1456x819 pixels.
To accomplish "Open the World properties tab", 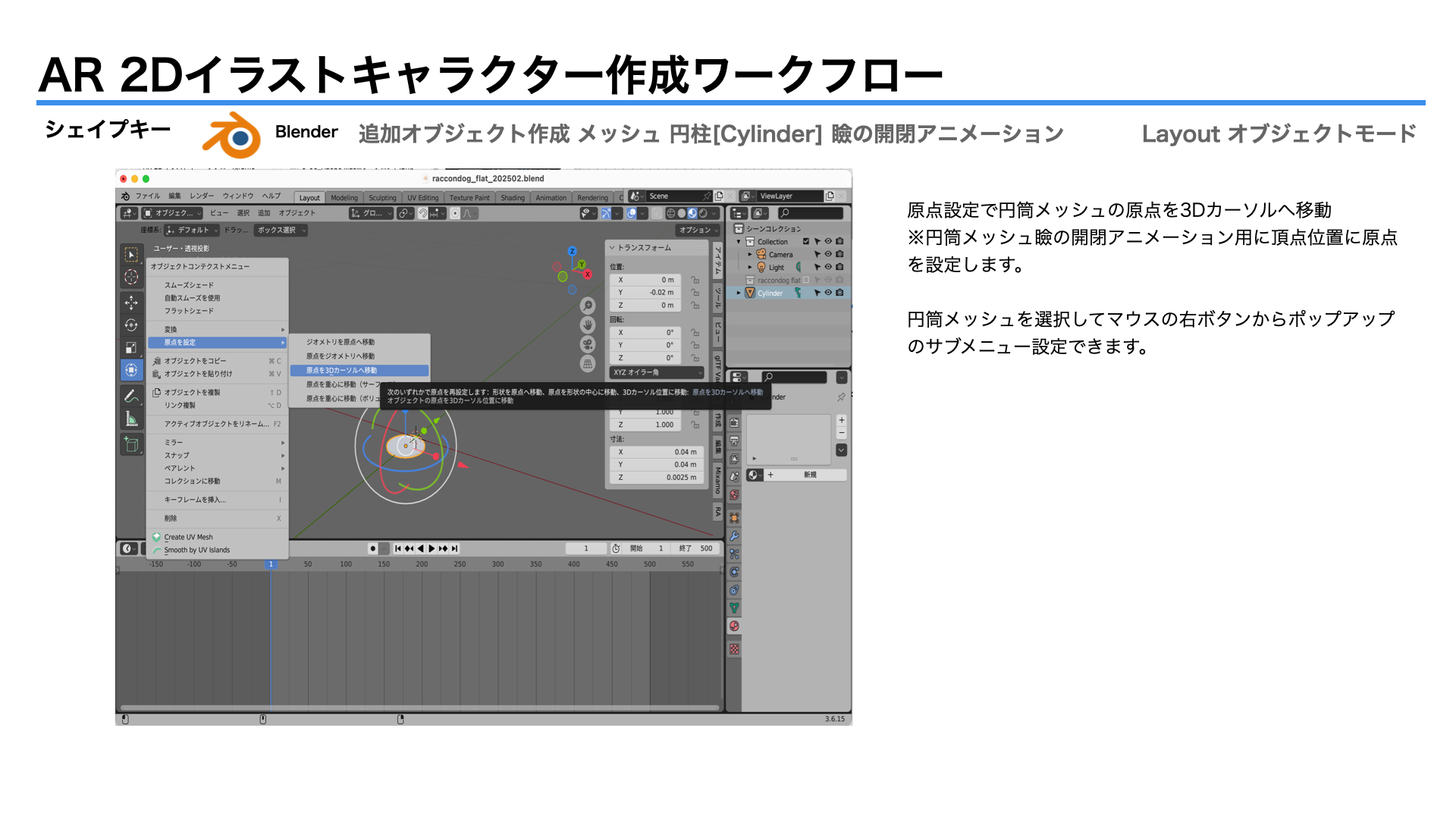I will (734, 495).
